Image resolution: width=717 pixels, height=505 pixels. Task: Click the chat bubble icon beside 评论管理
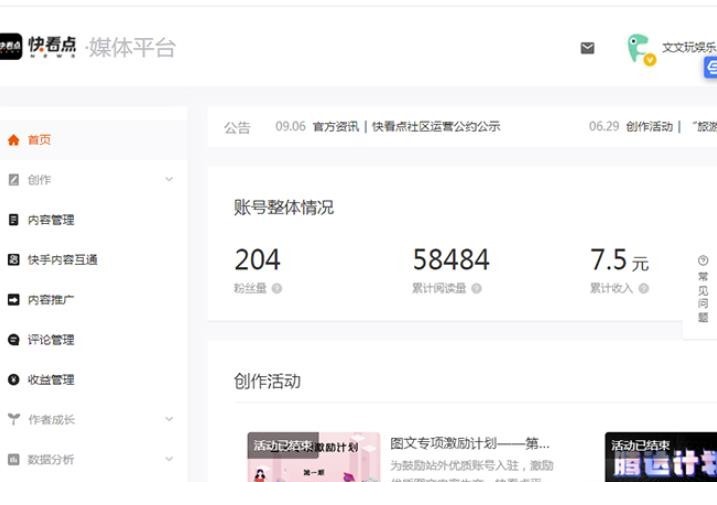pyautogui.click(x=14, y=340)
